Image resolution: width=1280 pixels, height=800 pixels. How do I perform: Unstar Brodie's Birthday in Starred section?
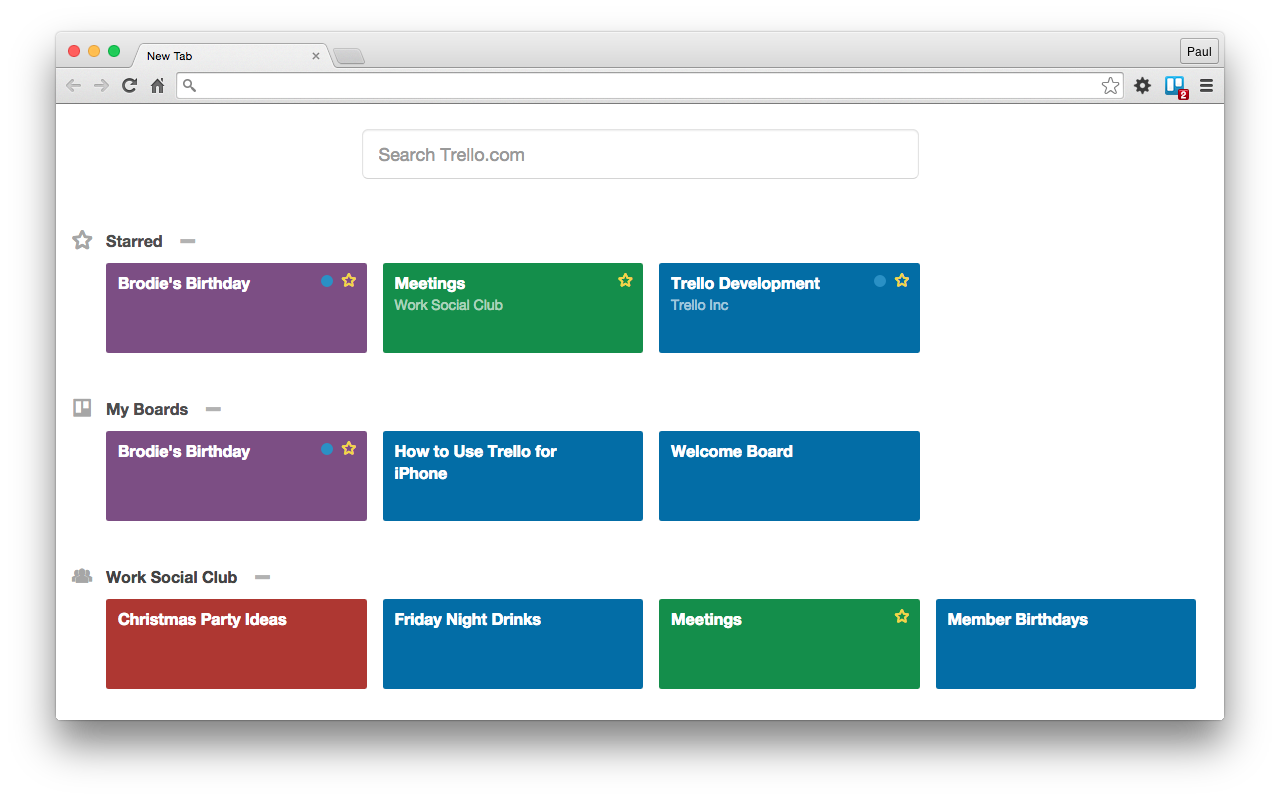349,281
